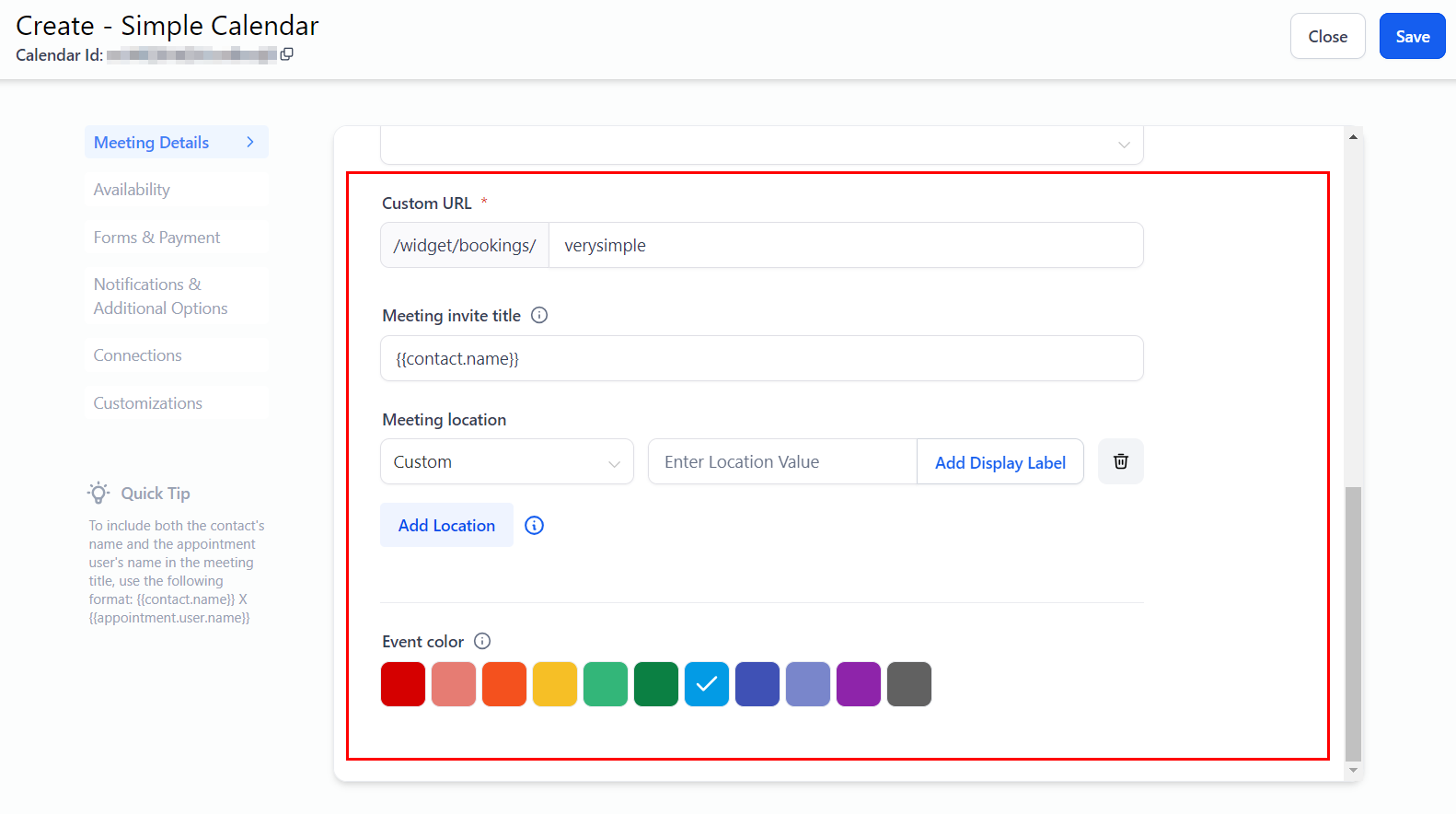Screen dimensions: 1456x814
Task: Delete the meeting location with trash icon
Action: [1120, 461]
